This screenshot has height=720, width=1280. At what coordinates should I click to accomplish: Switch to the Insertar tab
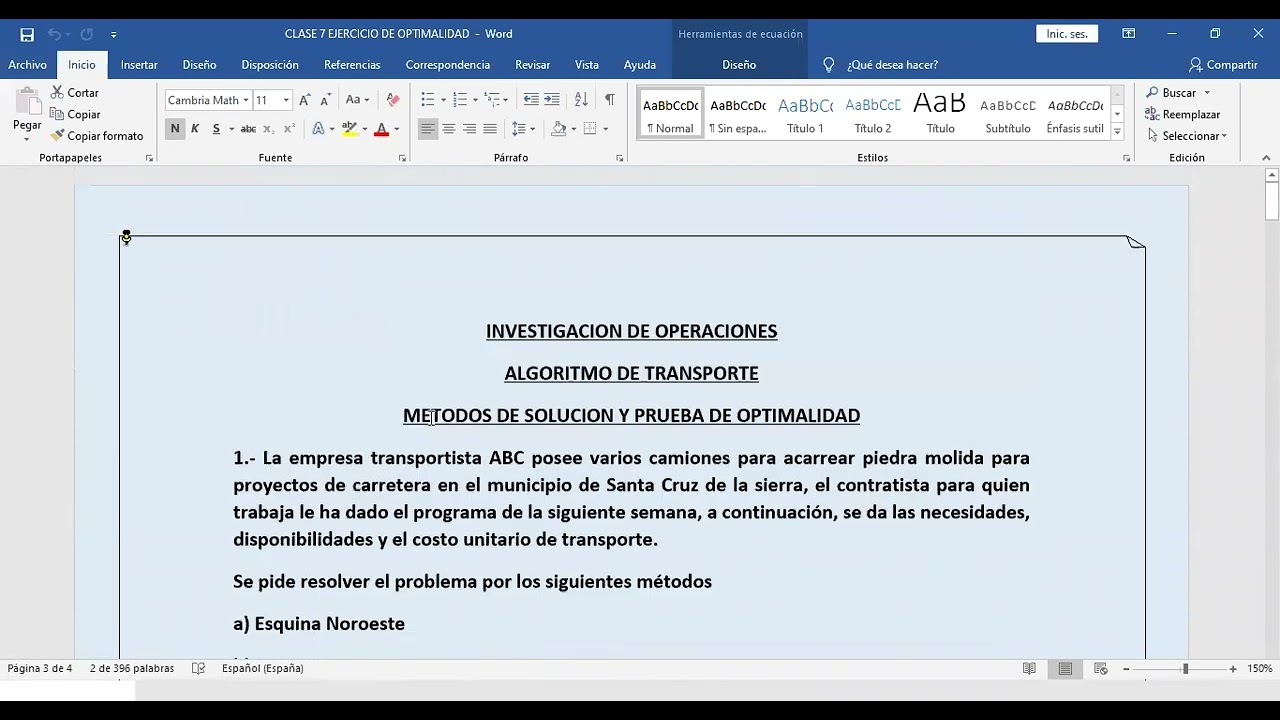[x=139, y=64]
